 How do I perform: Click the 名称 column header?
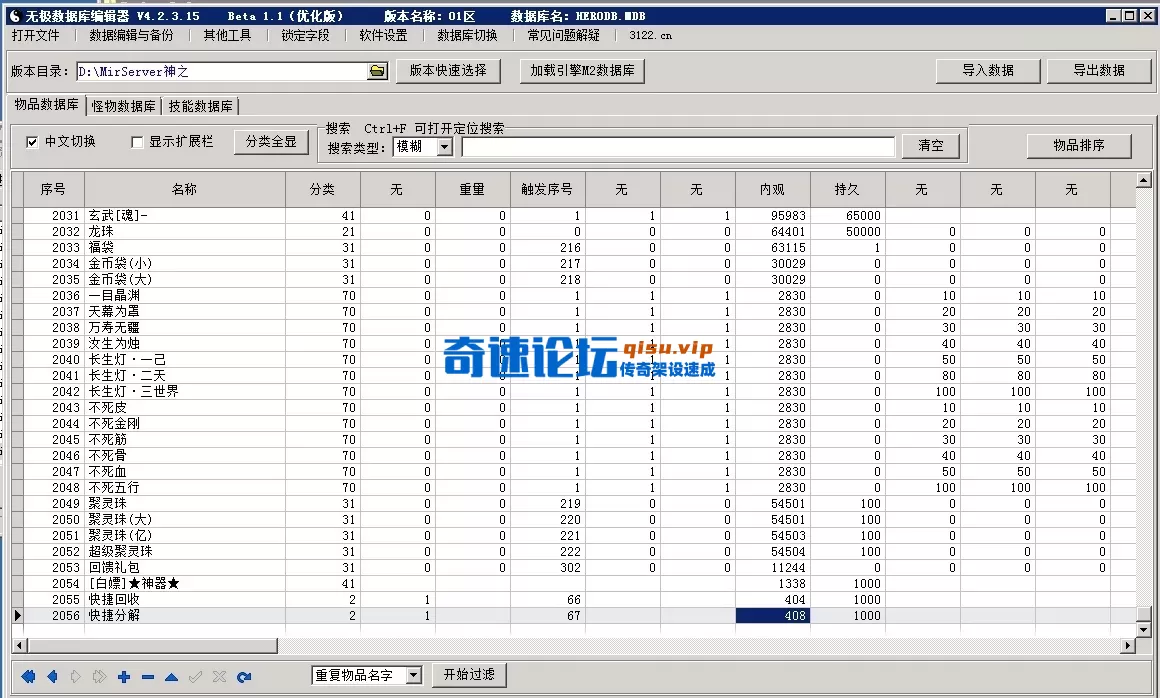tap(185, 189)
